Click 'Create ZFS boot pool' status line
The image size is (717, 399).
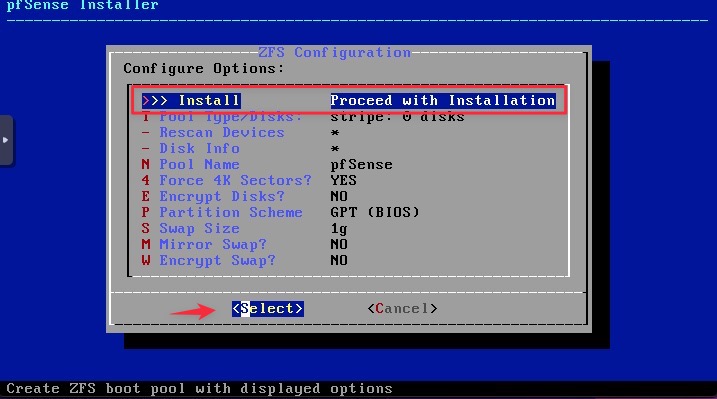pyautogui.click(x=199, y=389)
